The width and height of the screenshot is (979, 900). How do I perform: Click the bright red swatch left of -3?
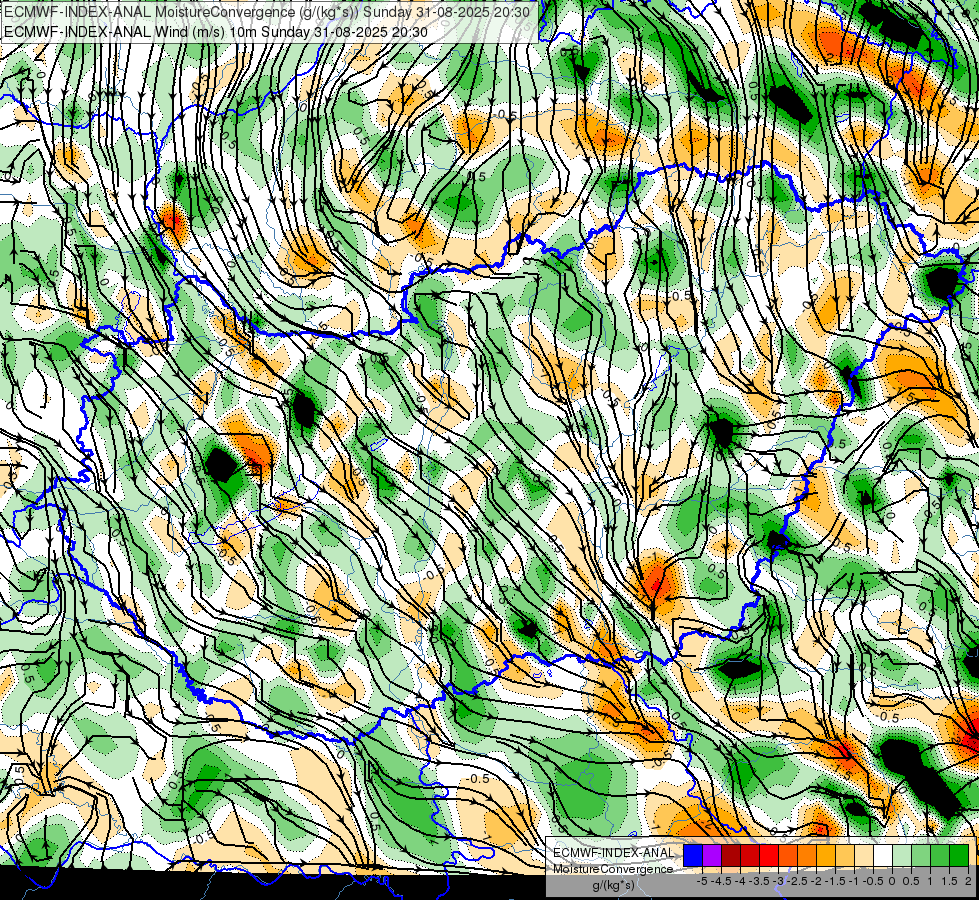pos(769,855)
